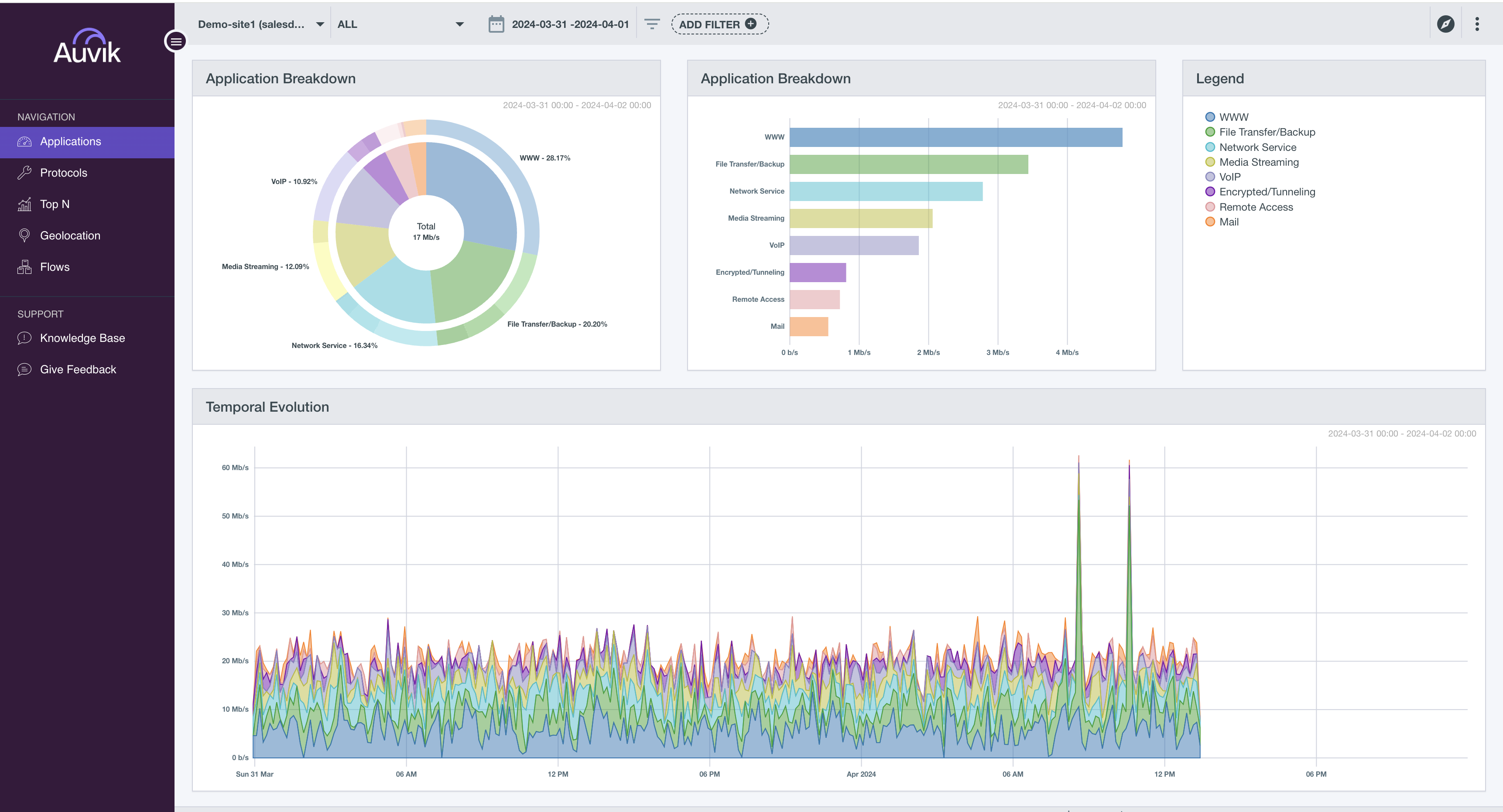Click the Geolocation pin icon
1503x812 pixels.
tap(24, 235)
